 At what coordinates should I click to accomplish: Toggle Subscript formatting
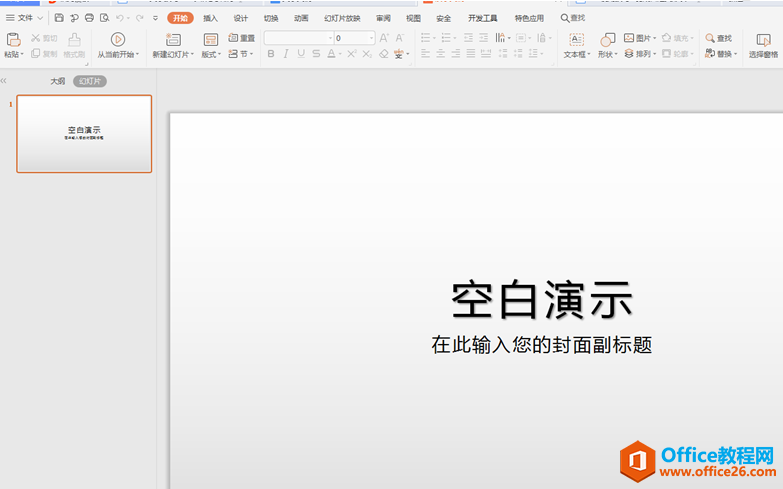click(x=367, y=53)
